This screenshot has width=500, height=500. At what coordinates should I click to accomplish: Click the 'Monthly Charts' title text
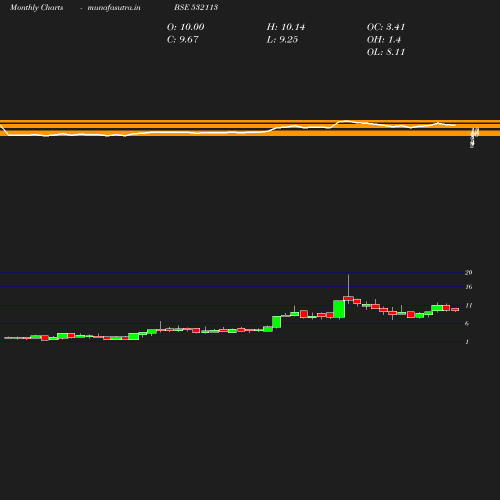(36, 7)
